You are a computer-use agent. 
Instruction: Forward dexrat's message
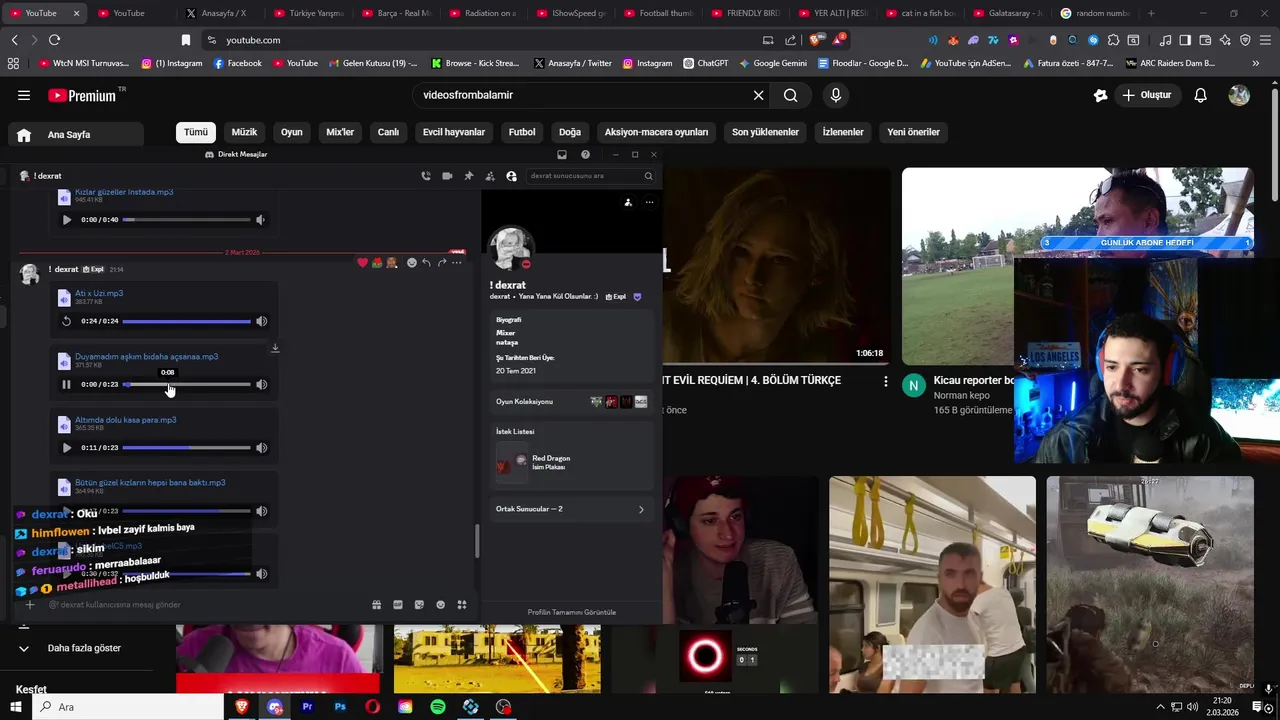[x=441, y=263]
